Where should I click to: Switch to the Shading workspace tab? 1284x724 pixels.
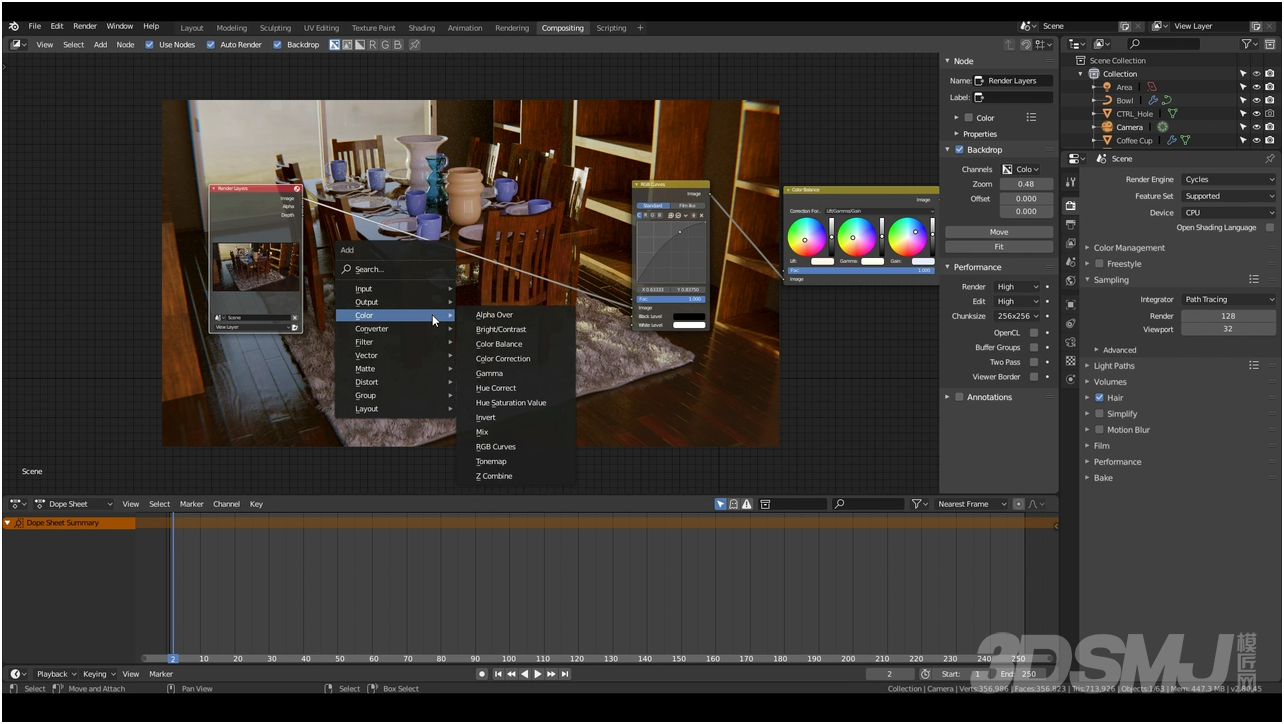[421, 28]
